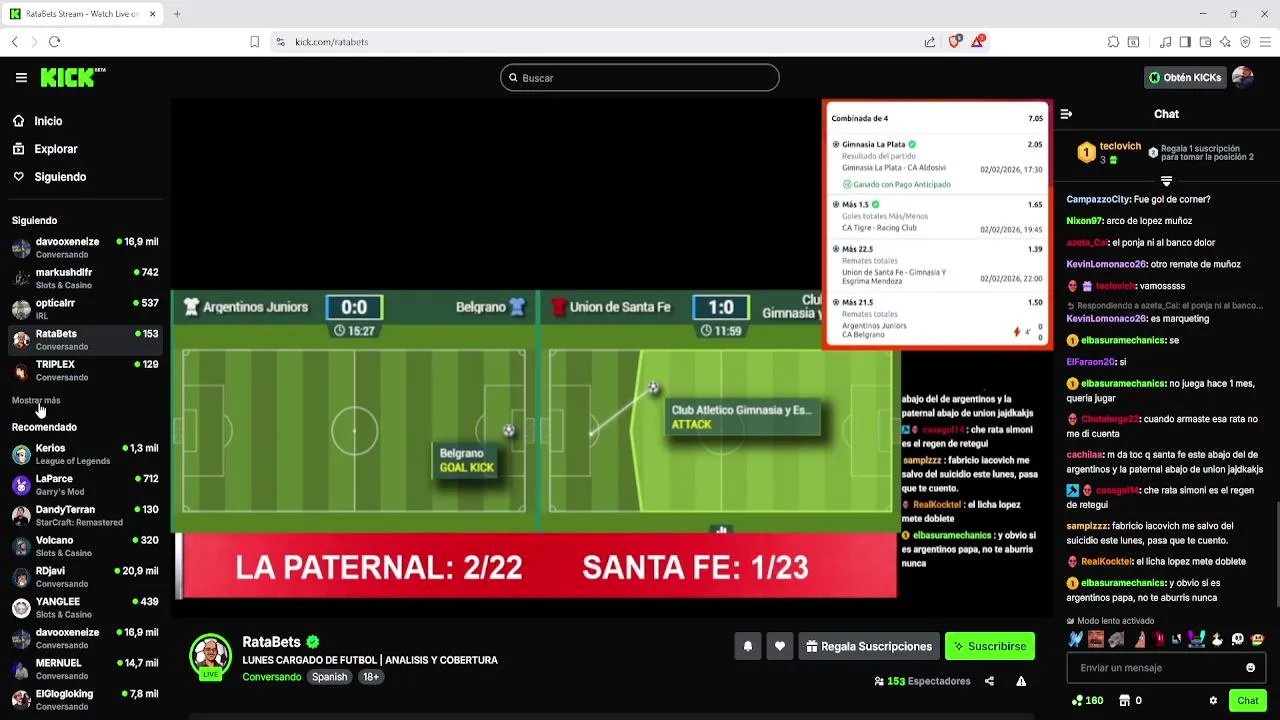The width and height of the screenshot is (1280, 720).
Task: Open recommended channel Volcano
Action: click(x=85, y=546)
